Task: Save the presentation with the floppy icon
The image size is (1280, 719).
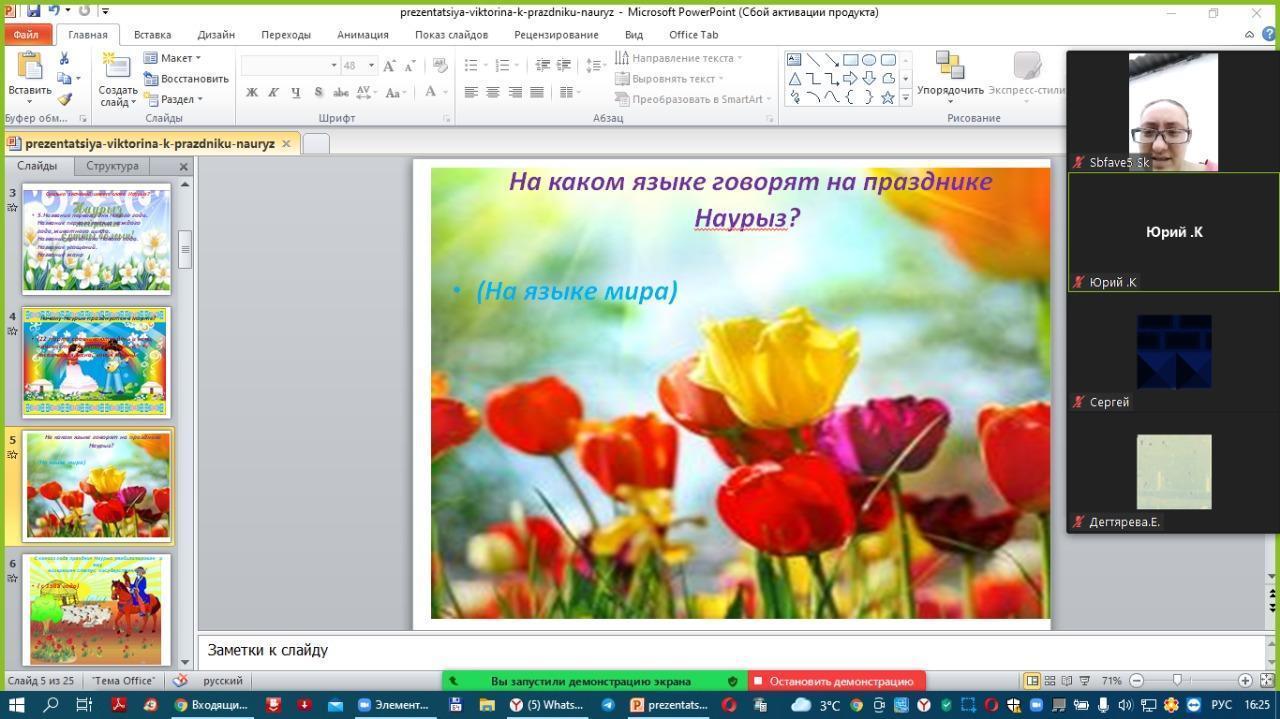Action: (x=34, y=11)
